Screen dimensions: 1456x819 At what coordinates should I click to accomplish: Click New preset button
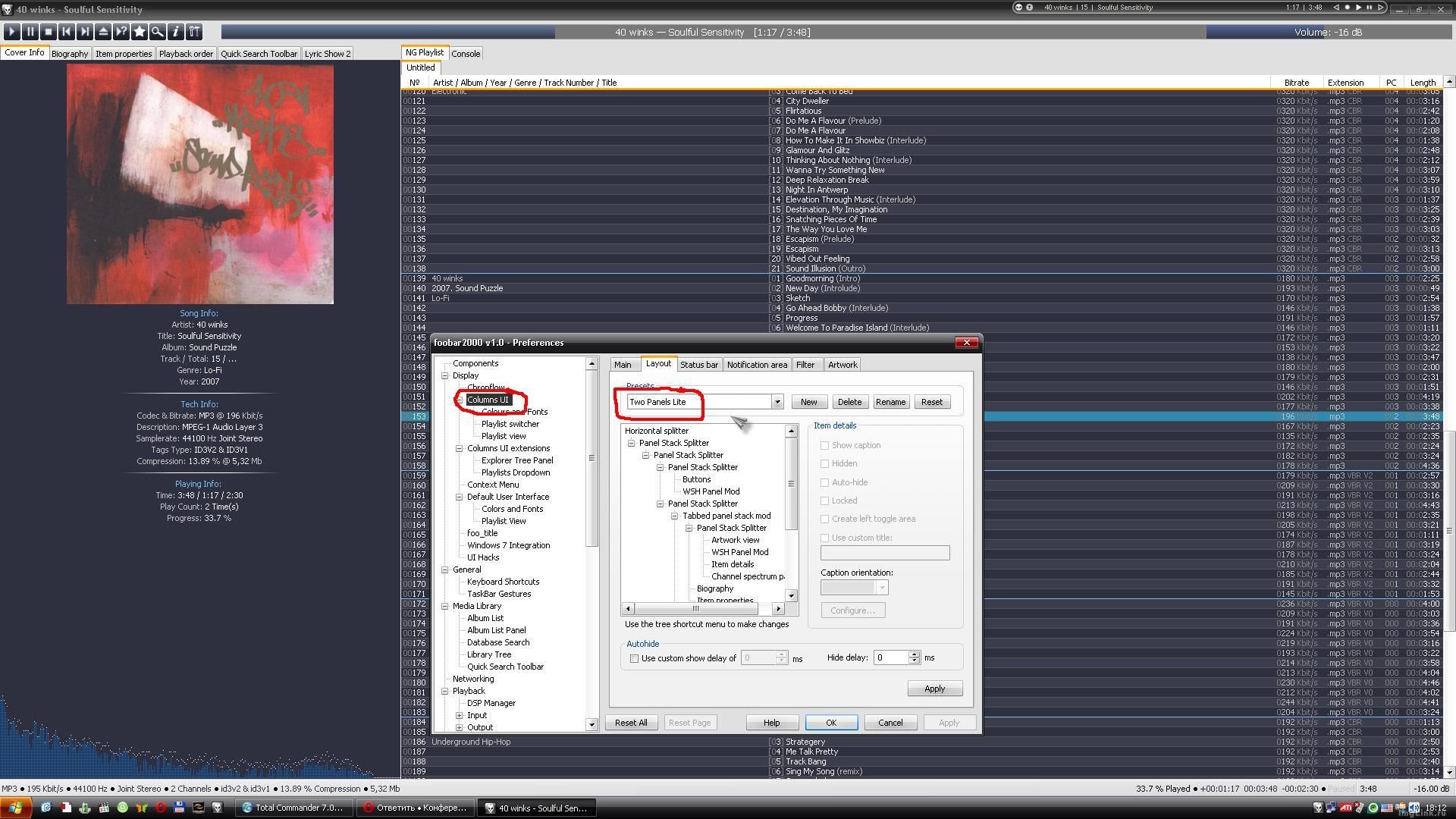click(809, 402)
